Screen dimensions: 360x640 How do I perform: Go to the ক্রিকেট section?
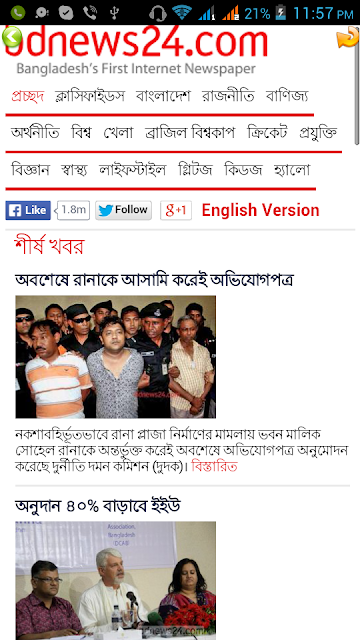pyautogui.click(x=267, y=133)
